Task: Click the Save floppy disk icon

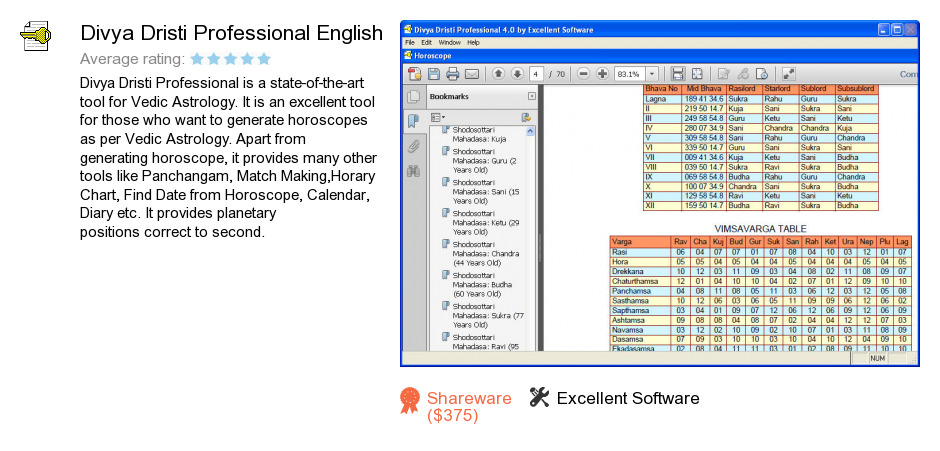Action: (433, 74)
